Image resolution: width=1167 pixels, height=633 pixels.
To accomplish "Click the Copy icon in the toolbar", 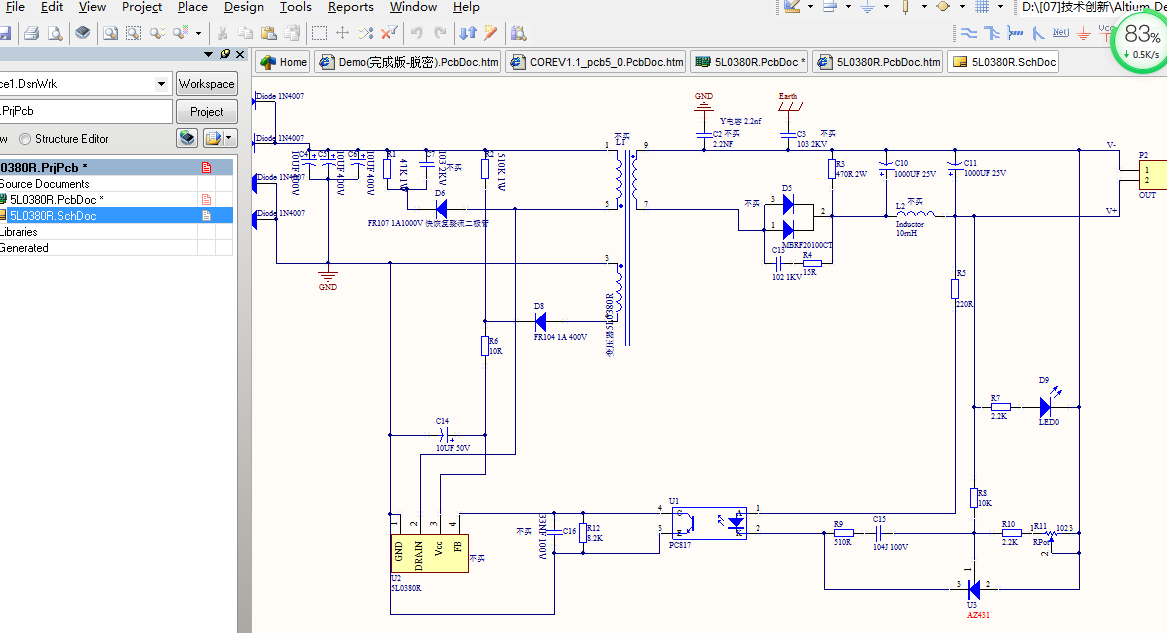I will click(246, 33).
